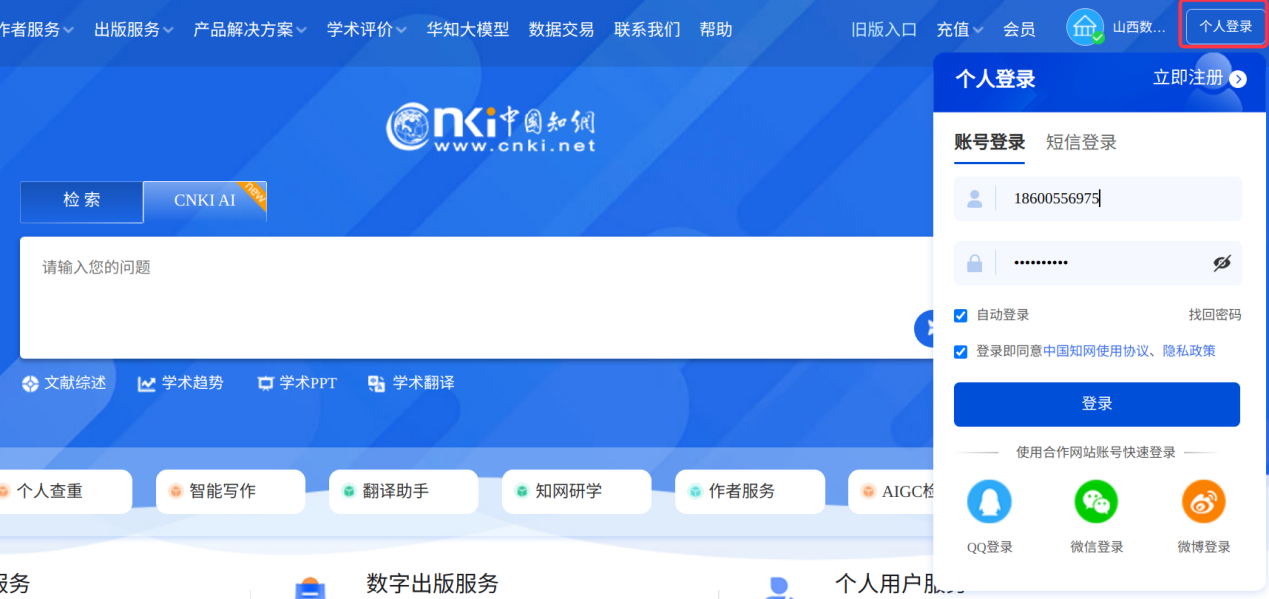Open 学术PPT AI tool
Screen dimensions: 1269x599
[x=297, y=383]
